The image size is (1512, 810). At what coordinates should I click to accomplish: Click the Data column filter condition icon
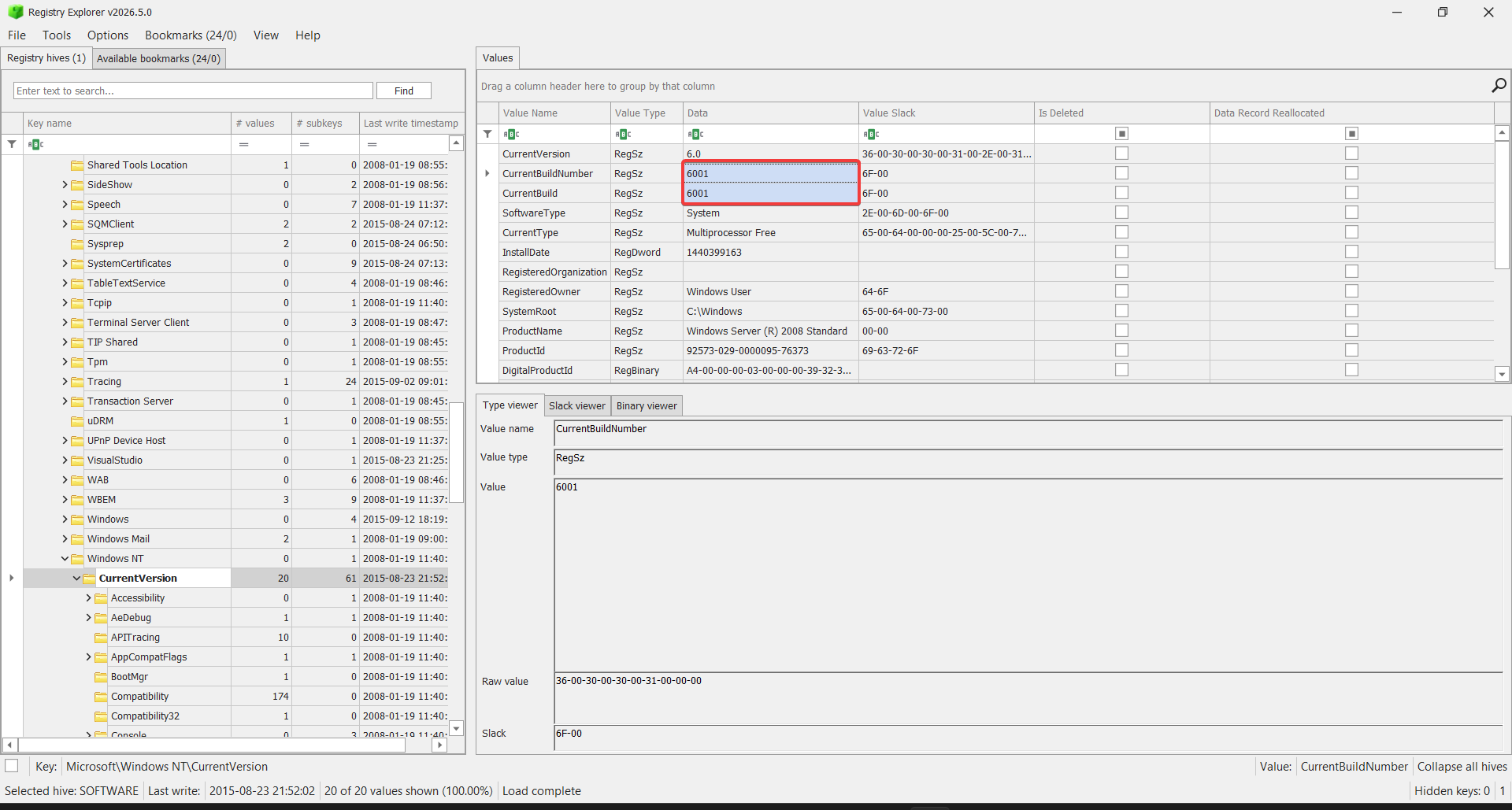(x=695, y=134)
